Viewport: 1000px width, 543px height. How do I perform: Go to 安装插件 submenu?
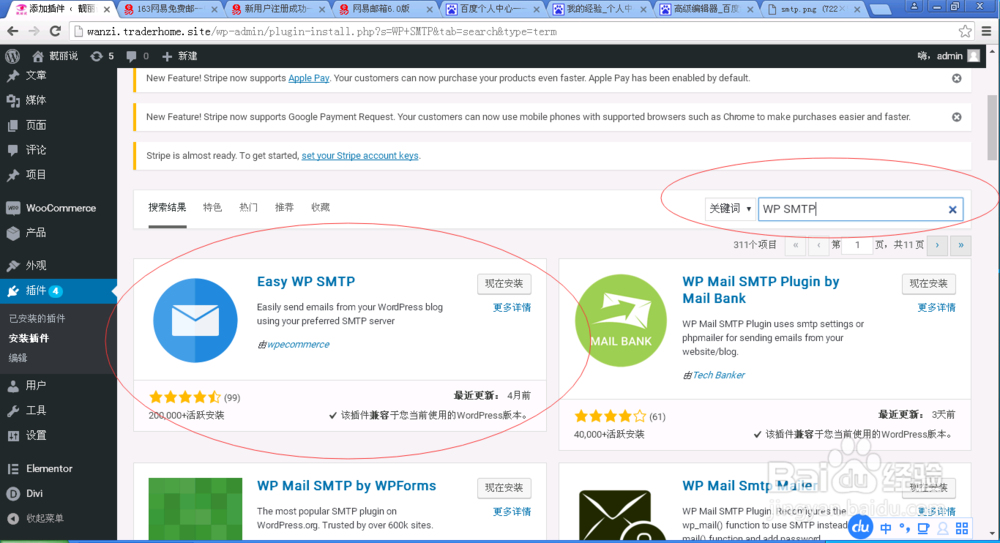[29, 338]
